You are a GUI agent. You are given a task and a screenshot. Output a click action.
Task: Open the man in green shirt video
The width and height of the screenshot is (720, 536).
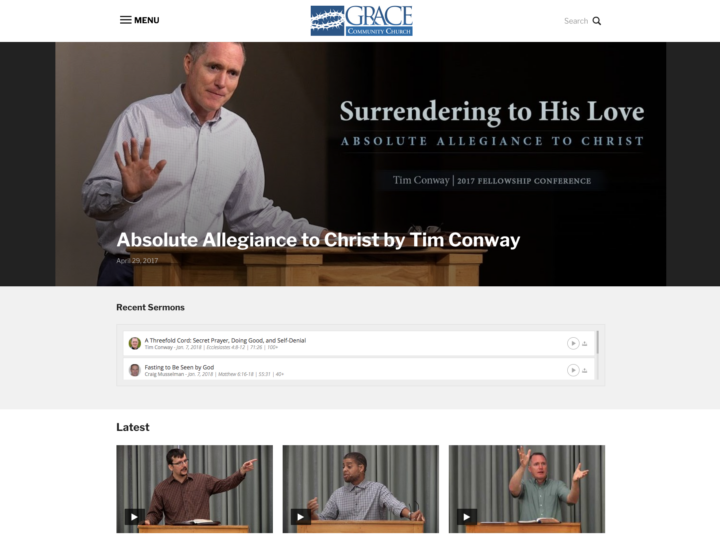(x=527, y=489)
